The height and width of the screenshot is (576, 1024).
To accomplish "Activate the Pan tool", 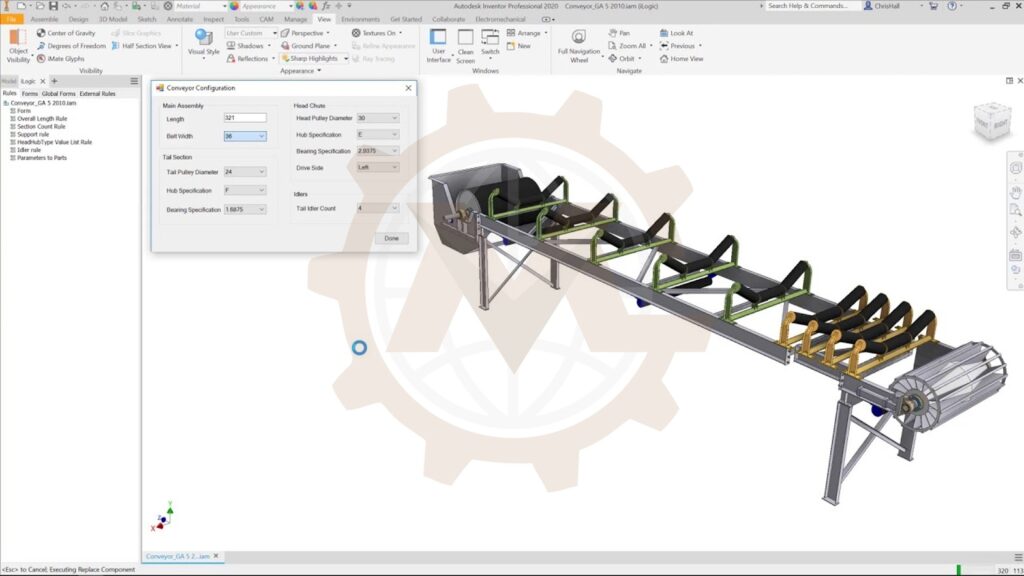I will (618, 33).
